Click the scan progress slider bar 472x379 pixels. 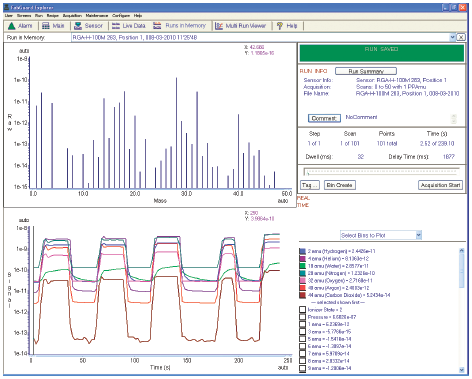382,173
